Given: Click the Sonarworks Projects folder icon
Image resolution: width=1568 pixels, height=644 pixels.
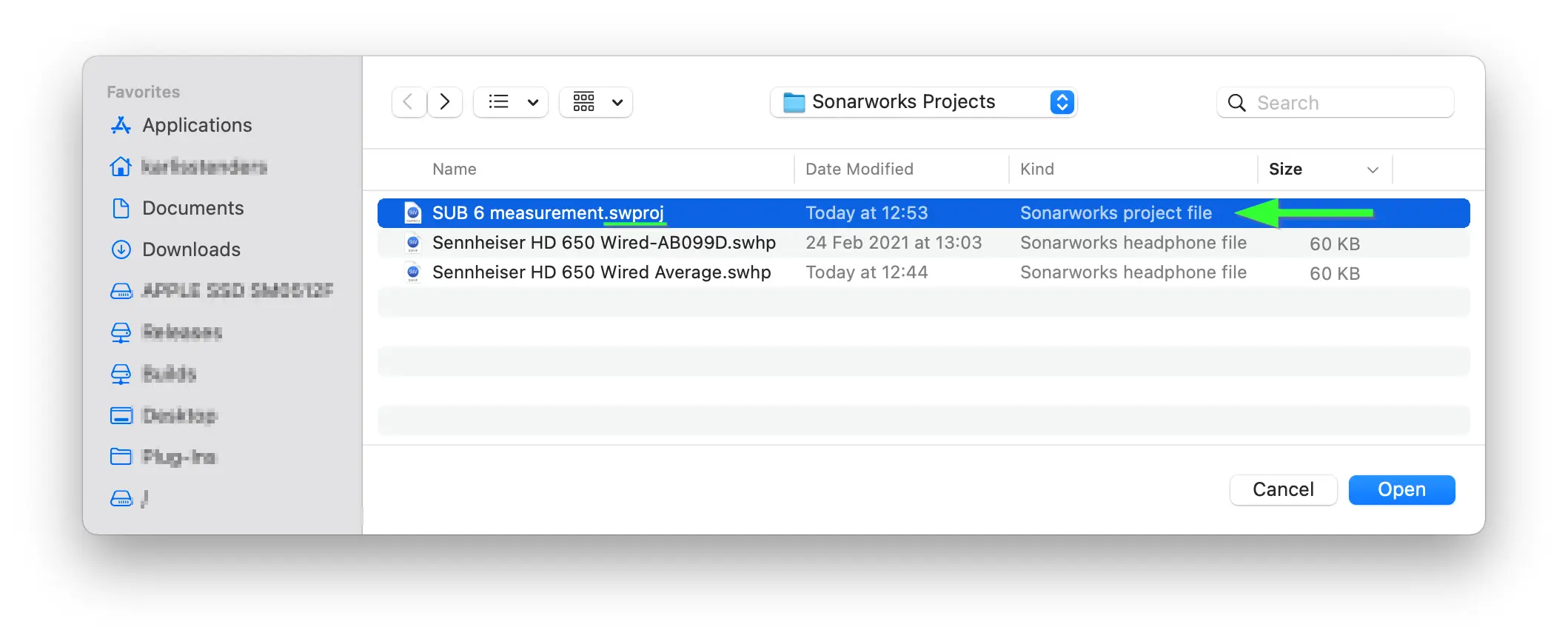Looking at the screenshot, I should click(x=794, y=102).
